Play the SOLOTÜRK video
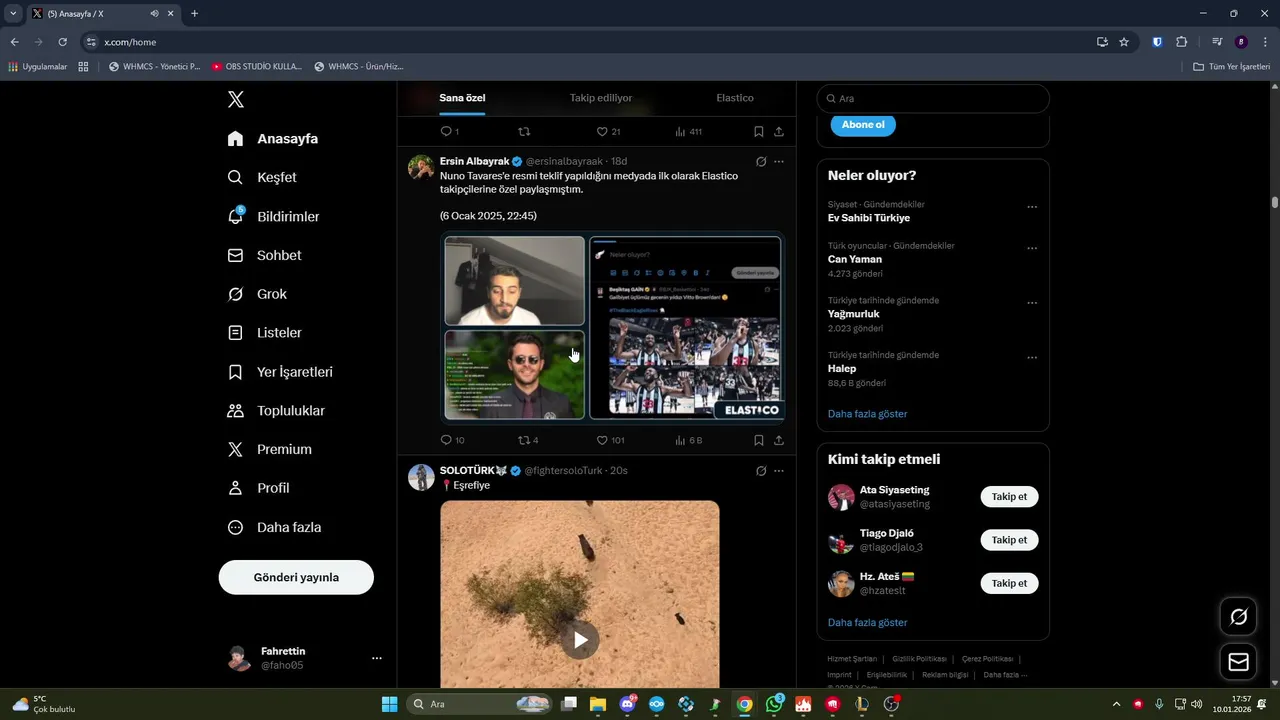Screen dimensions: 1280x720 click(x=580, y=640)
